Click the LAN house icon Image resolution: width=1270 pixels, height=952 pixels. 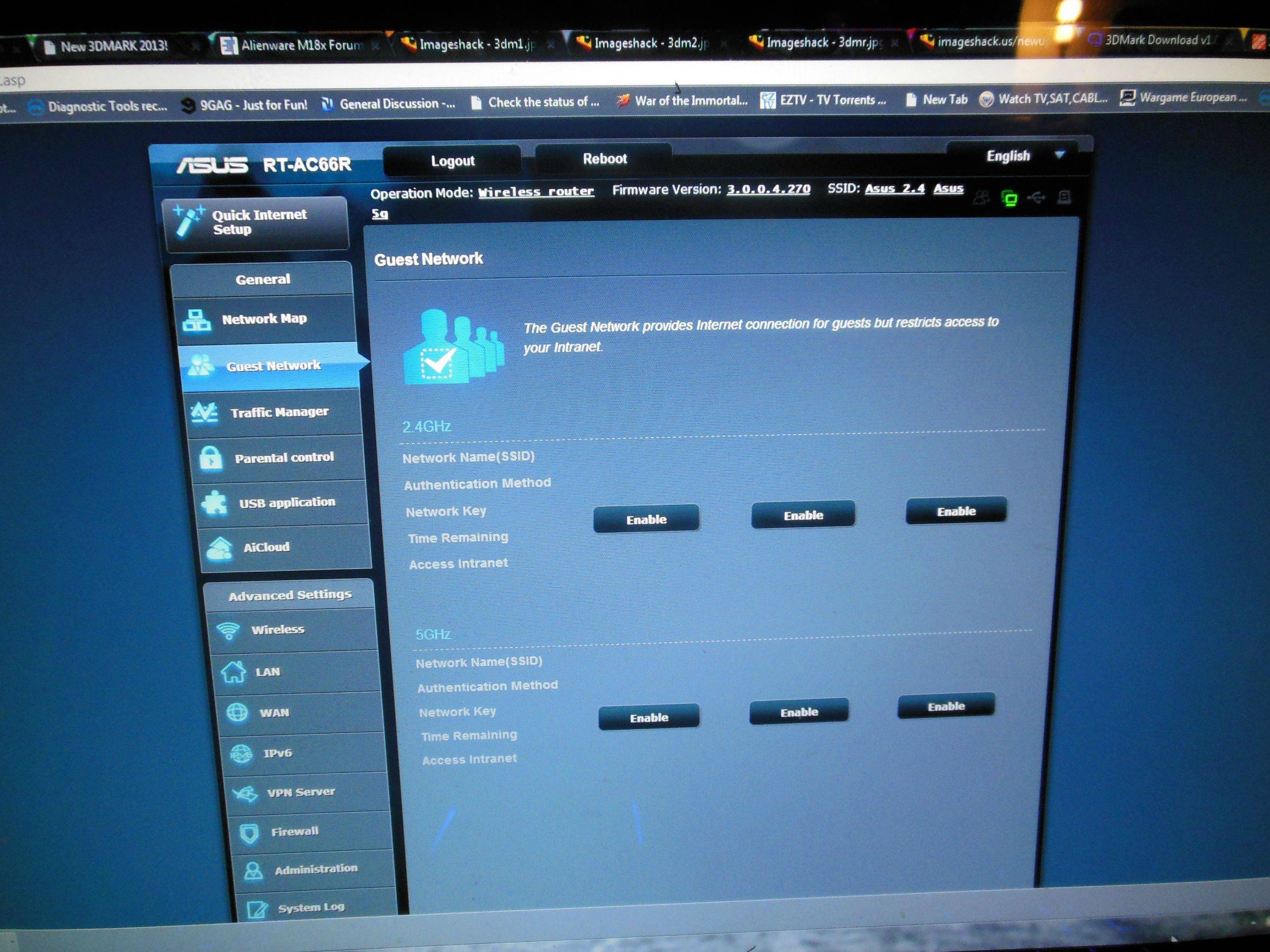pyautogui.click(x=233, y=671)
